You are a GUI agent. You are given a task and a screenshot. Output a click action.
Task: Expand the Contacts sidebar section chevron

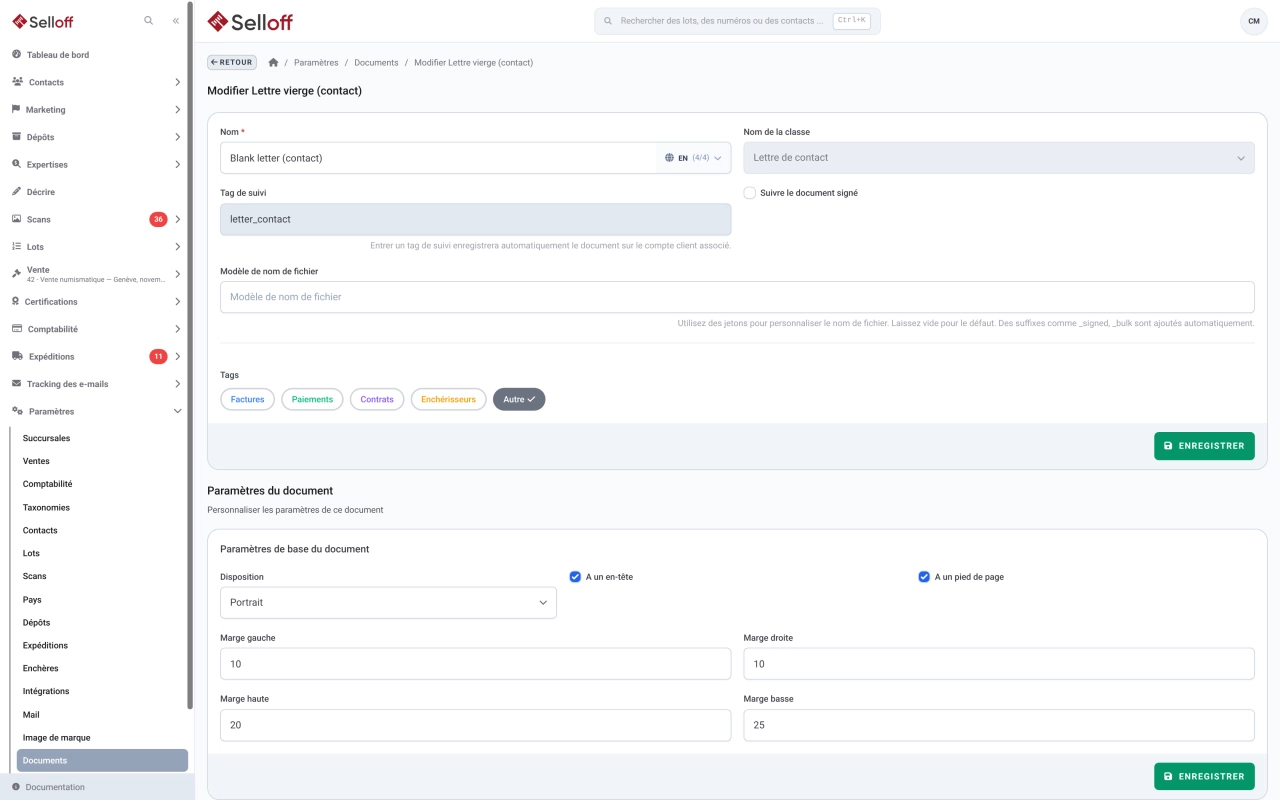click(x=178, y=82)
